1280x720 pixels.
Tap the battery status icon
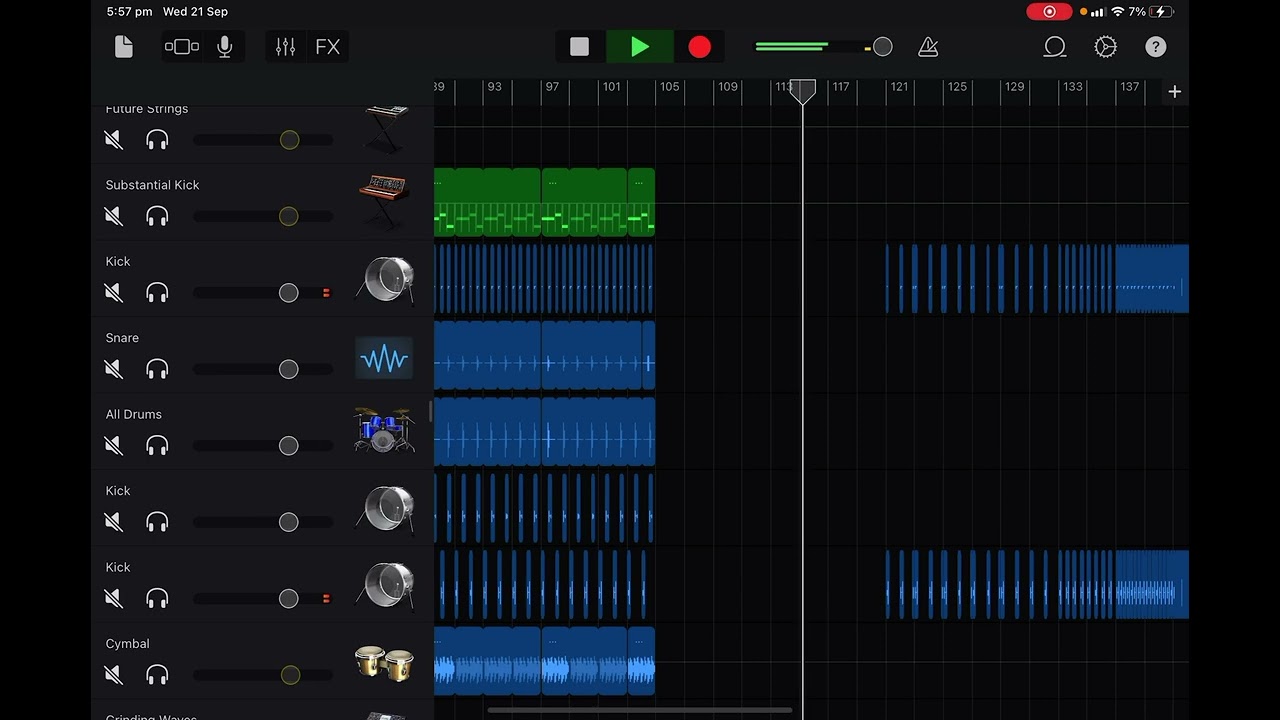[1162, 12]
